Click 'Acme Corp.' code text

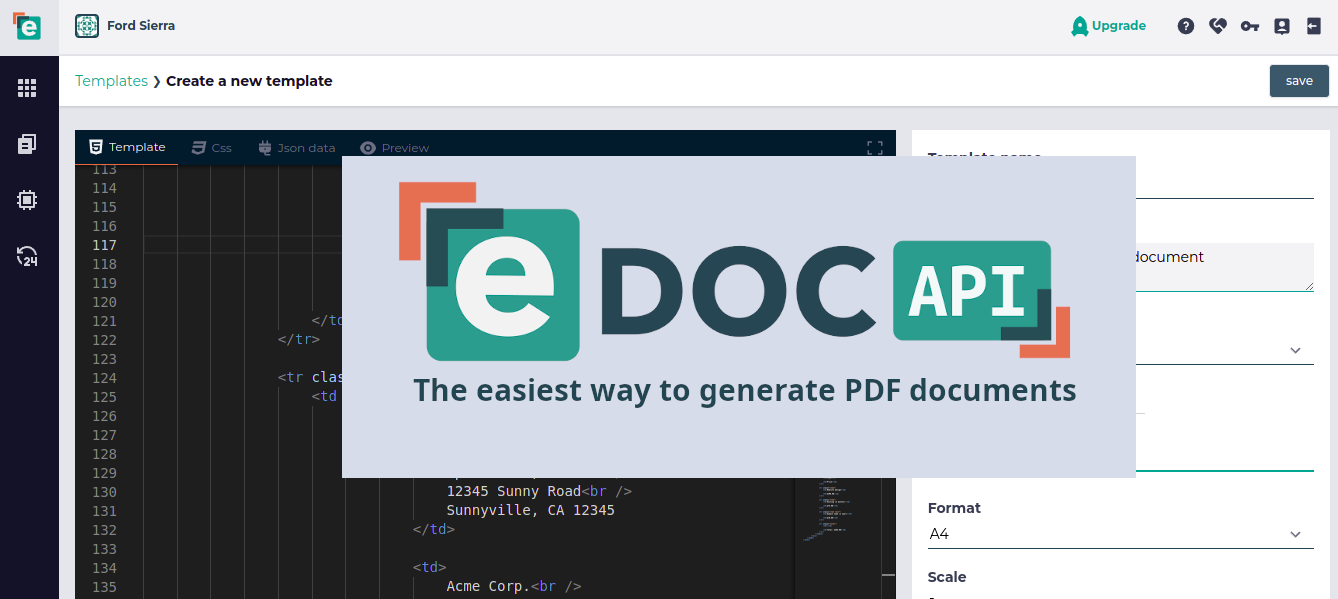pyautogui.click(x=489, y=586)
